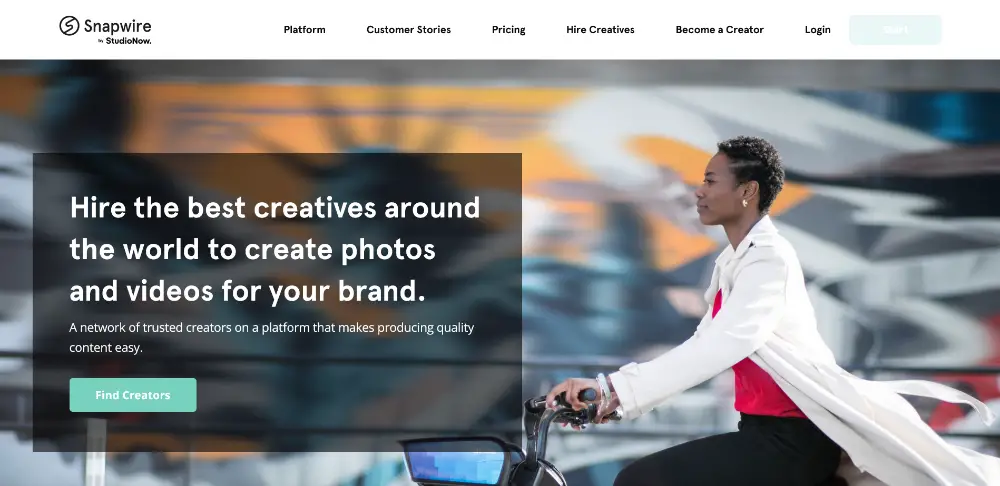The width and height of the screenshot is (1000, 486).
Task: Click the 'network of trusted creators' subtitle text
Action: coord(272,337)
